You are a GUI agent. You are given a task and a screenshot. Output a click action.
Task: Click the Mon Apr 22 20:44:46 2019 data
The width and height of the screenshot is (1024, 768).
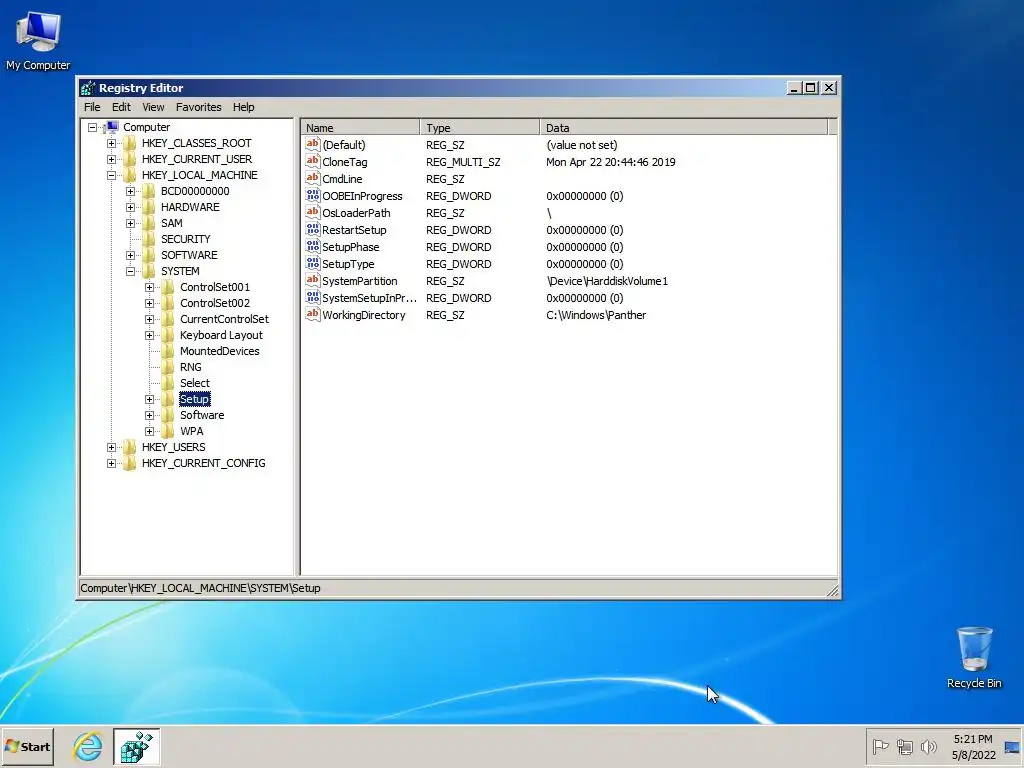coord(611,162)
